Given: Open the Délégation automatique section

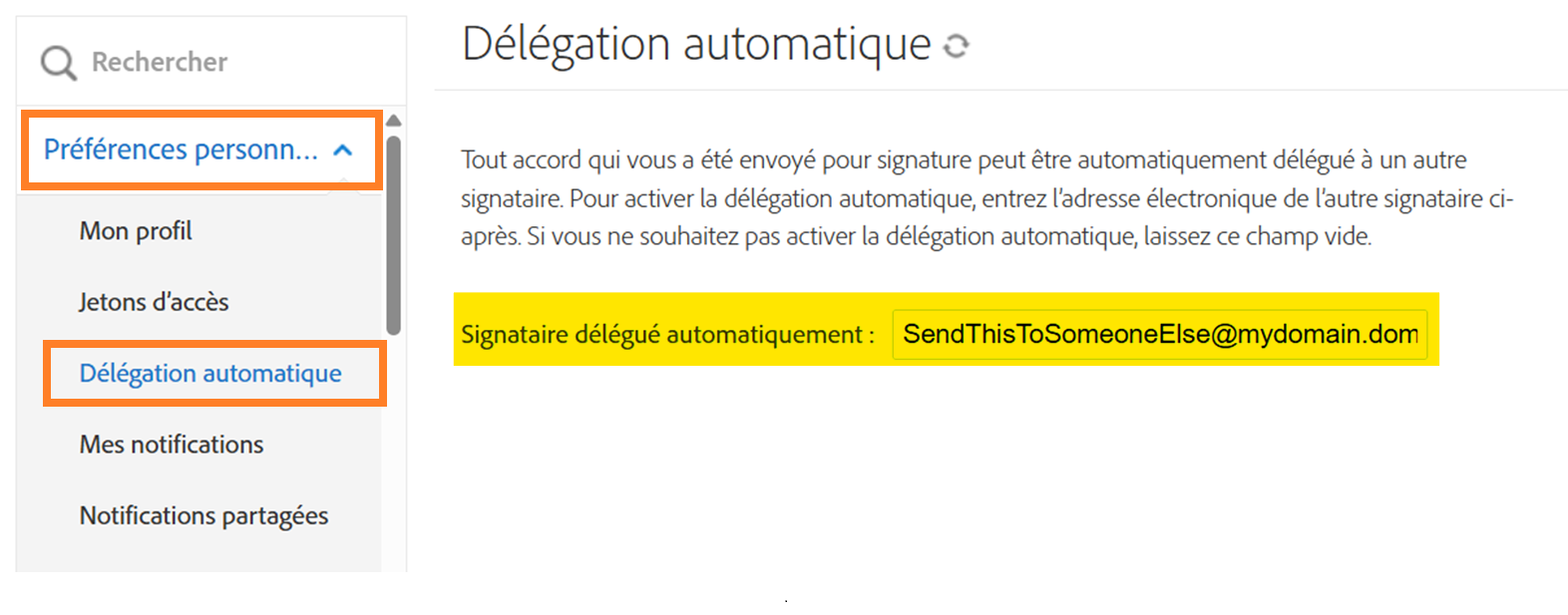Looking at the screenshot, I should pyautogui.click(x=211, y=374).
